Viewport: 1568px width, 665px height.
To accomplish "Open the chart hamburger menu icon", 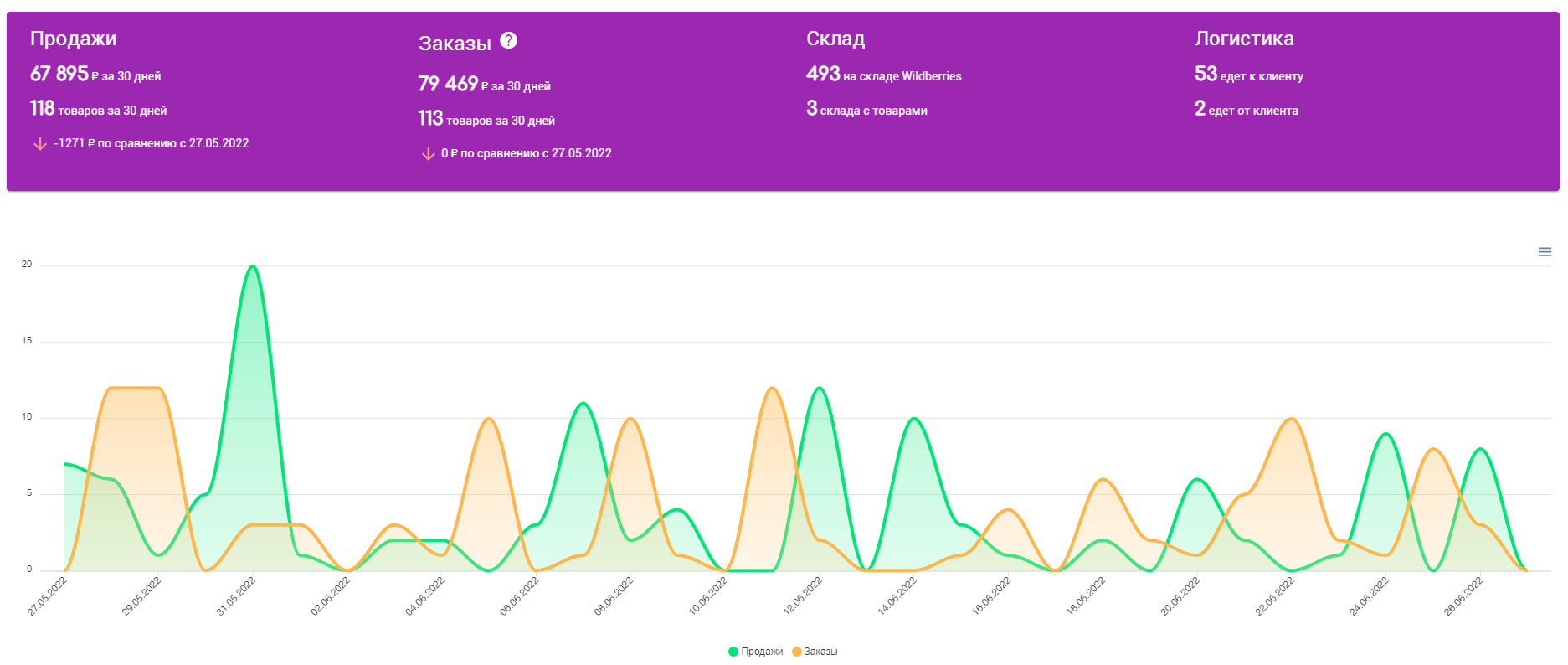I will coord(1545,252).
